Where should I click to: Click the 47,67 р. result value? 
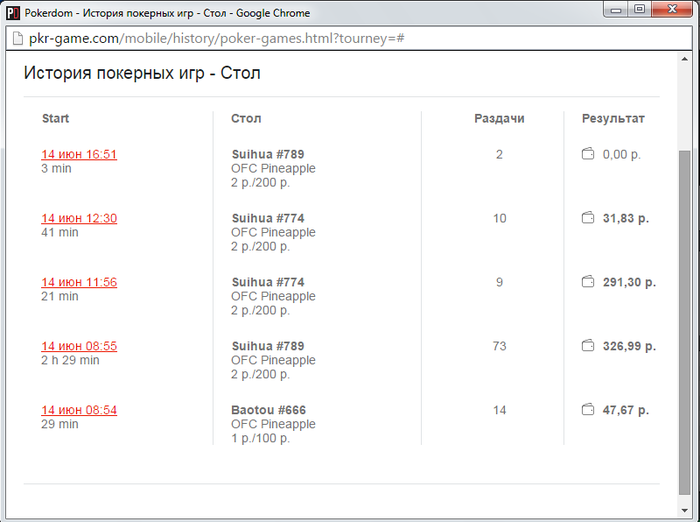coord(625,410)
